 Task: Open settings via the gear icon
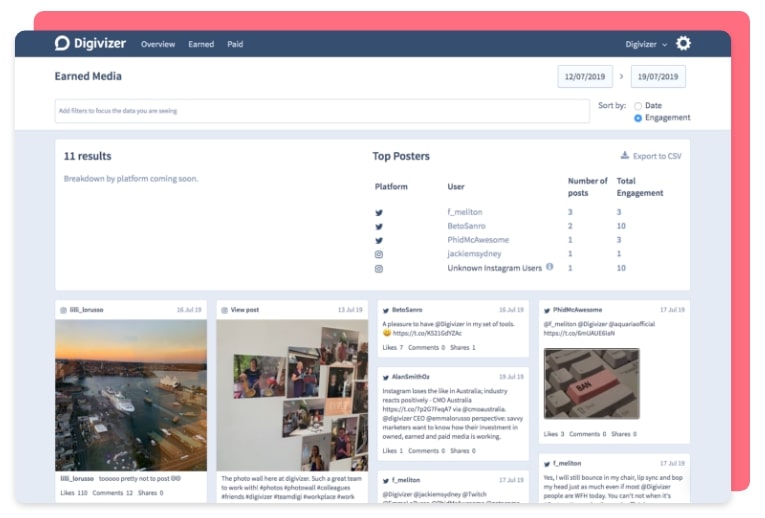pos(683,43)
